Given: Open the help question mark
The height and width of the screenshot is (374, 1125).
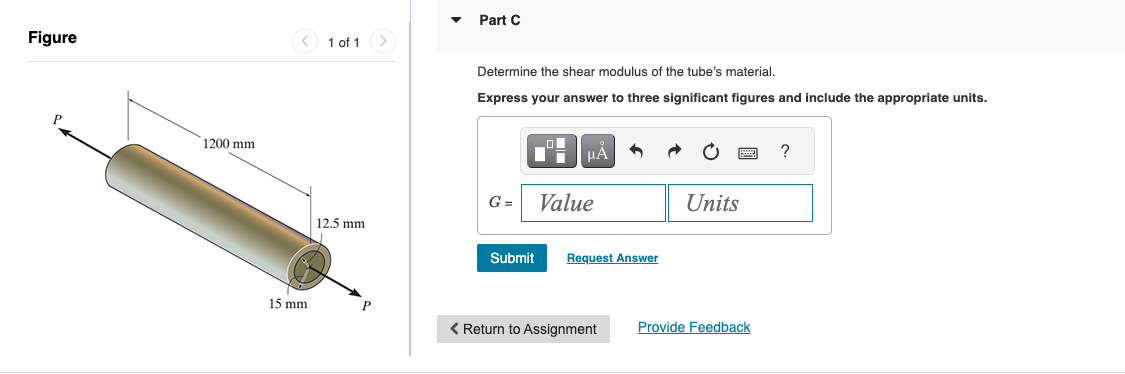Looking at the screenshot, I should 785,151.
